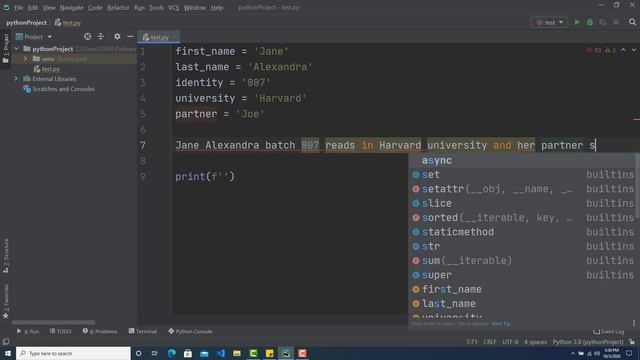This screenshot has width=640, height=360.
Task: Expand the venv folder
Action: tap(26, 59)
